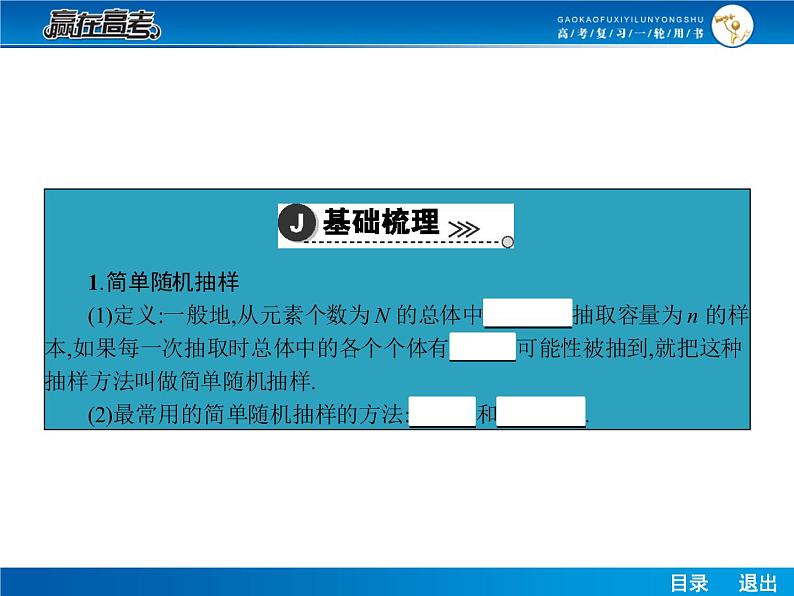Click the heading 1.简单随机抽样
The image size is (794, 596).
(x=163, y=282)
